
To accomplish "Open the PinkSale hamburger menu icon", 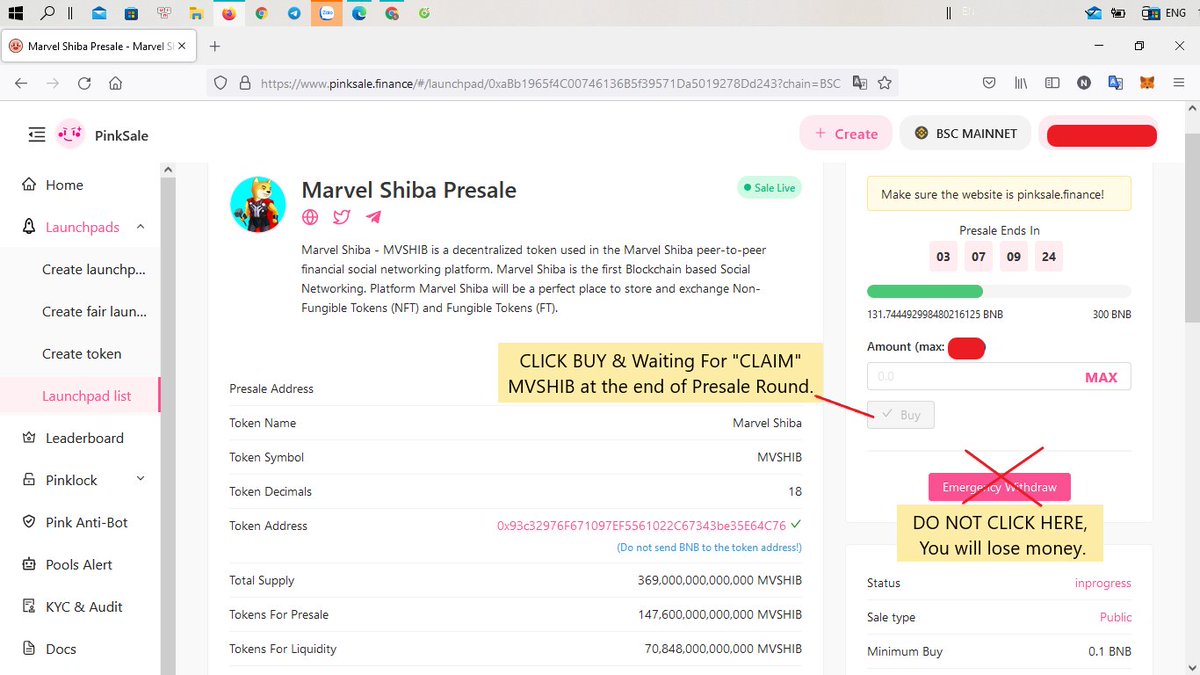I will pyautogui.click(x=37, y=134).
